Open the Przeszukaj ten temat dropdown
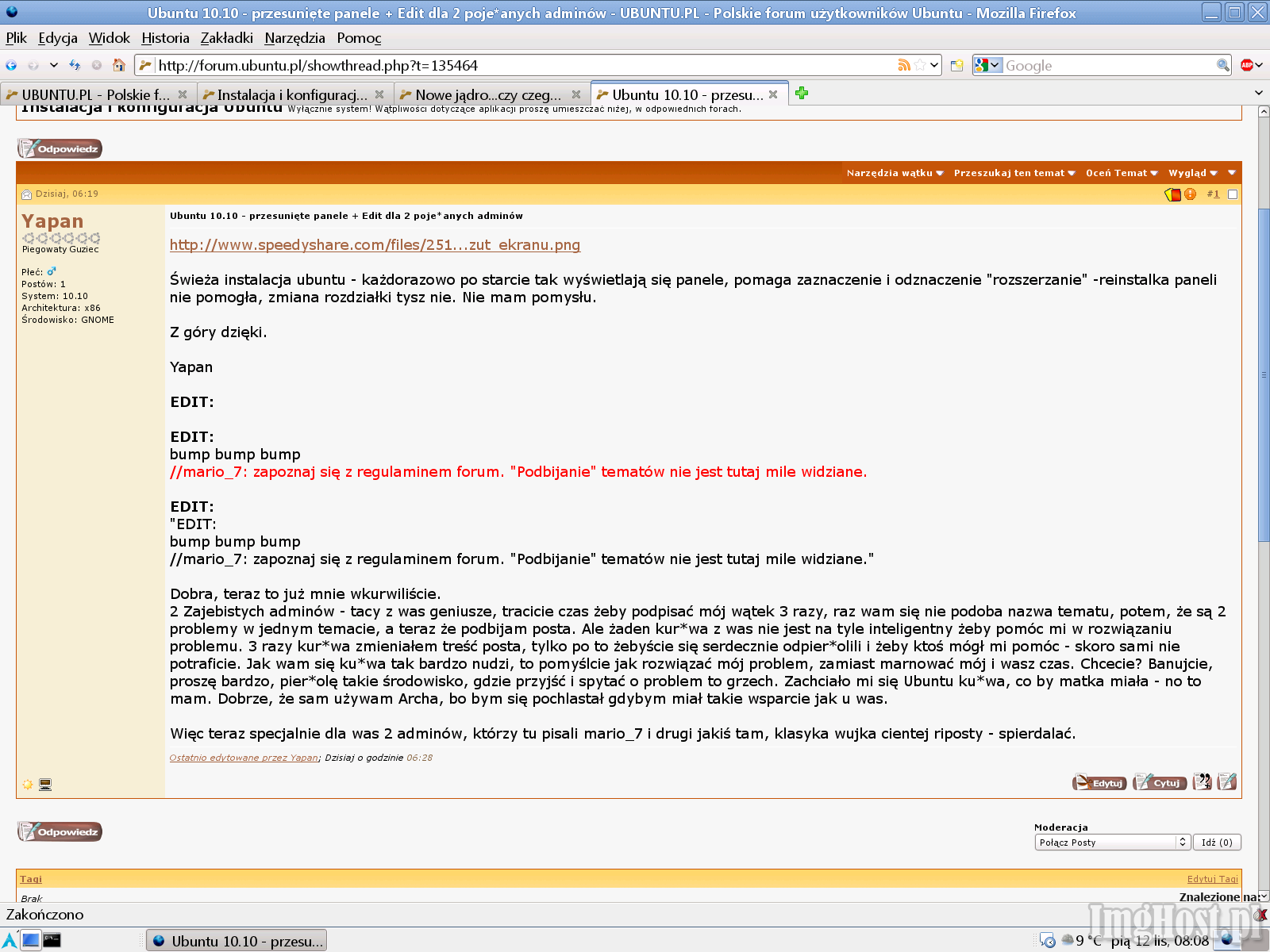 pos(1014,173)
